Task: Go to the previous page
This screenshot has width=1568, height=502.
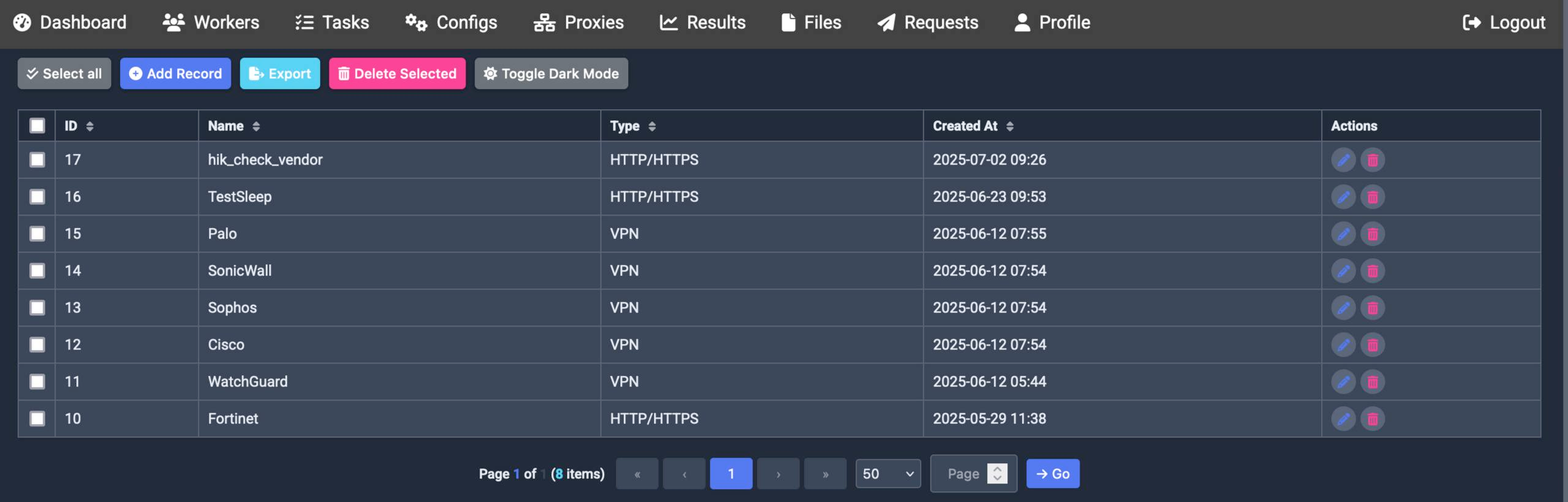Action: click(684, 474)
